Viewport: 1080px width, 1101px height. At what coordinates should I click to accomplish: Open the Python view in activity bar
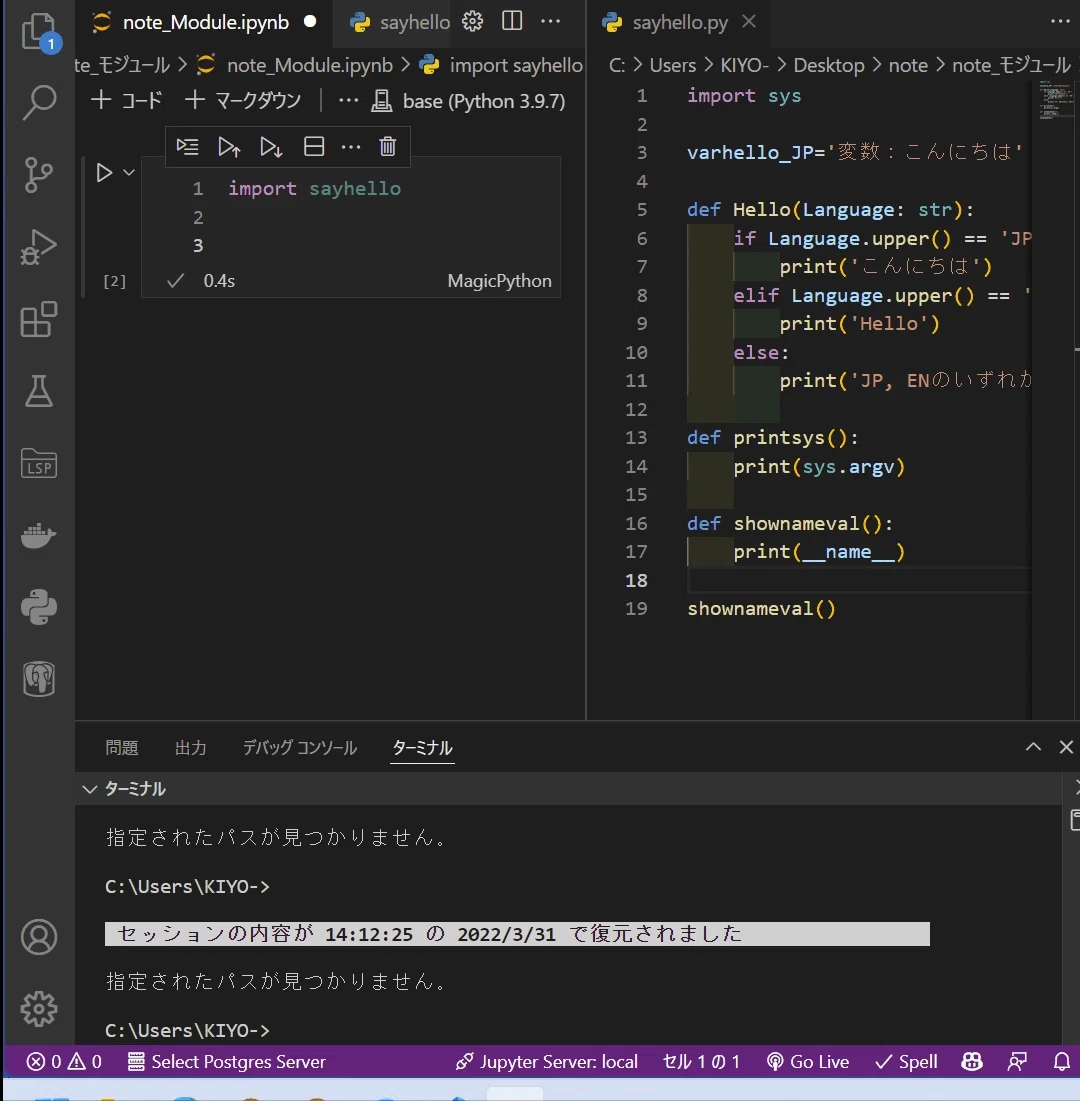(x=39, y=607)
